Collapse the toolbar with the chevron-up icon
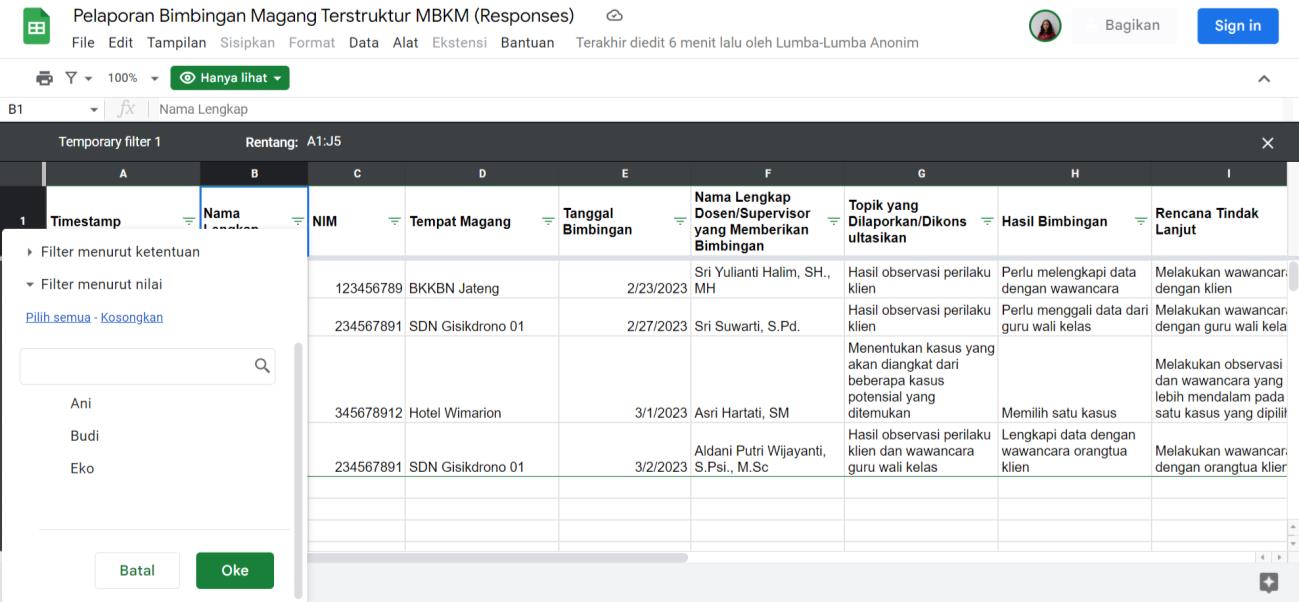The image size is (1299, 602). 1264,78
